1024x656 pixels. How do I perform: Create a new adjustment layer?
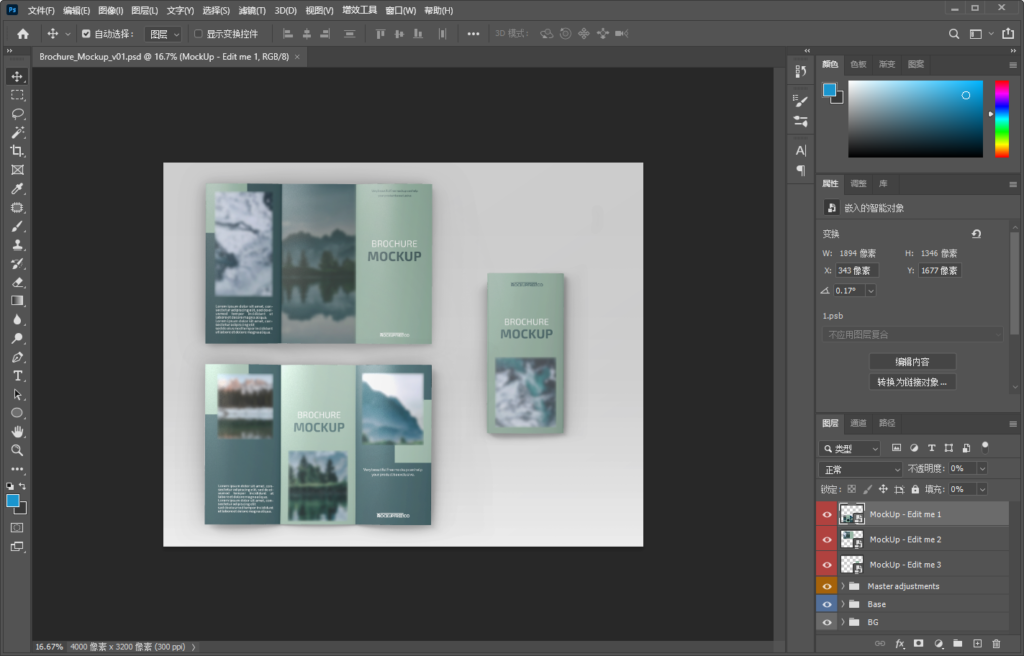coord(938,644)
